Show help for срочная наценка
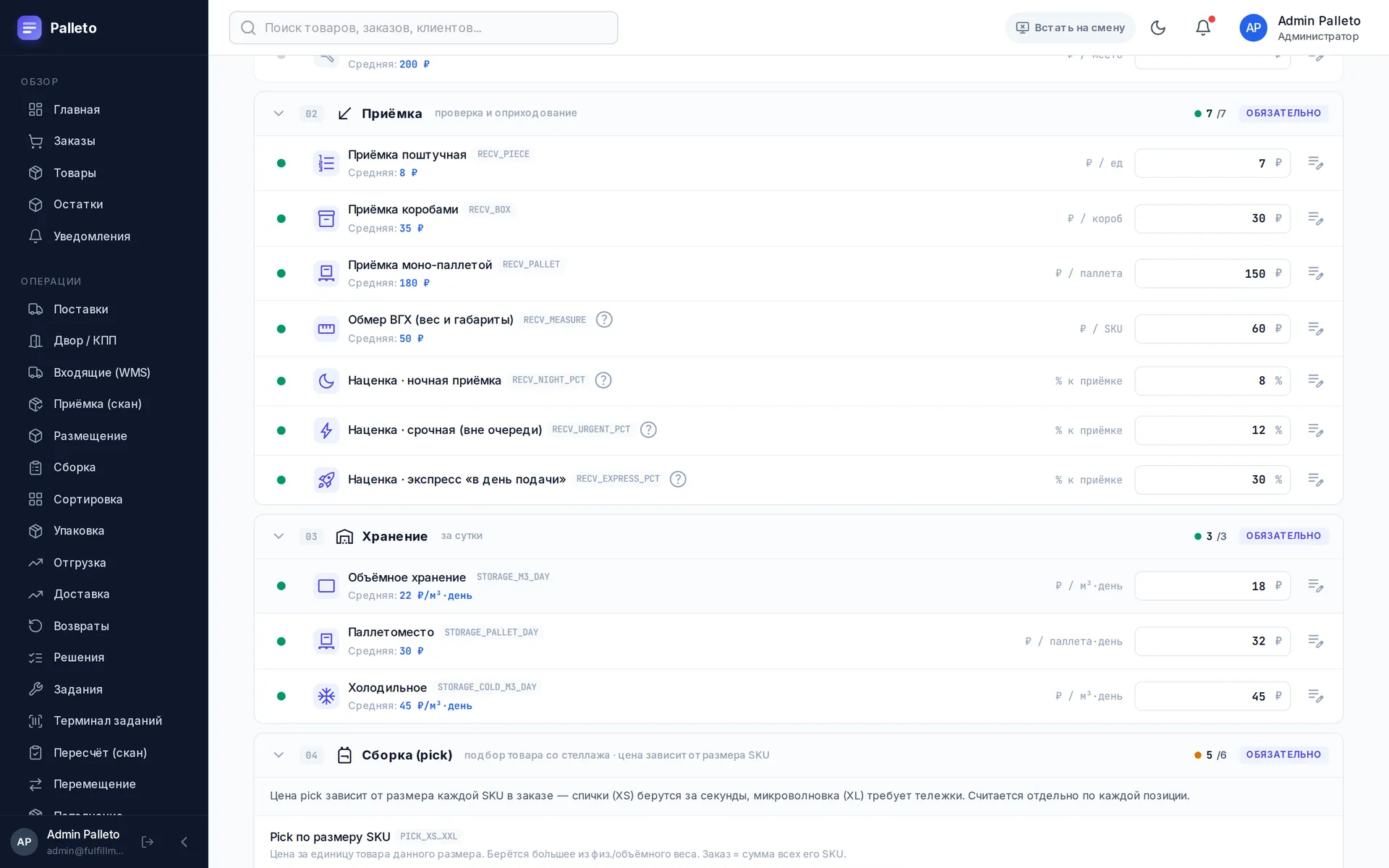 pyautogui.click(x=648, y=430)
